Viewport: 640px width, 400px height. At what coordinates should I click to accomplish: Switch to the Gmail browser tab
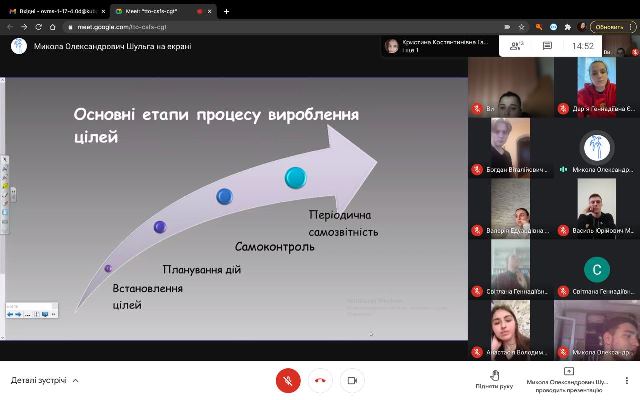[x=56, y=11]
